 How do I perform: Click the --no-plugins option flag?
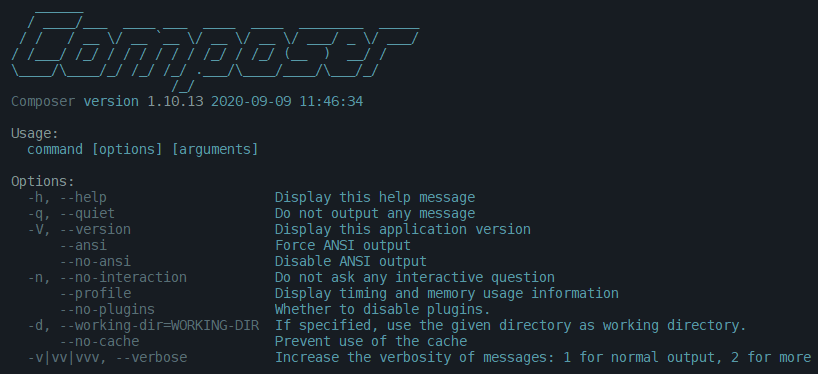107,309
